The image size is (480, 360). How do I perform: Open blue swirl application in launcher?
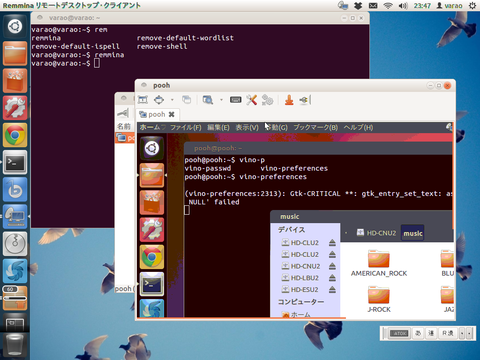[x=15, y=271]
